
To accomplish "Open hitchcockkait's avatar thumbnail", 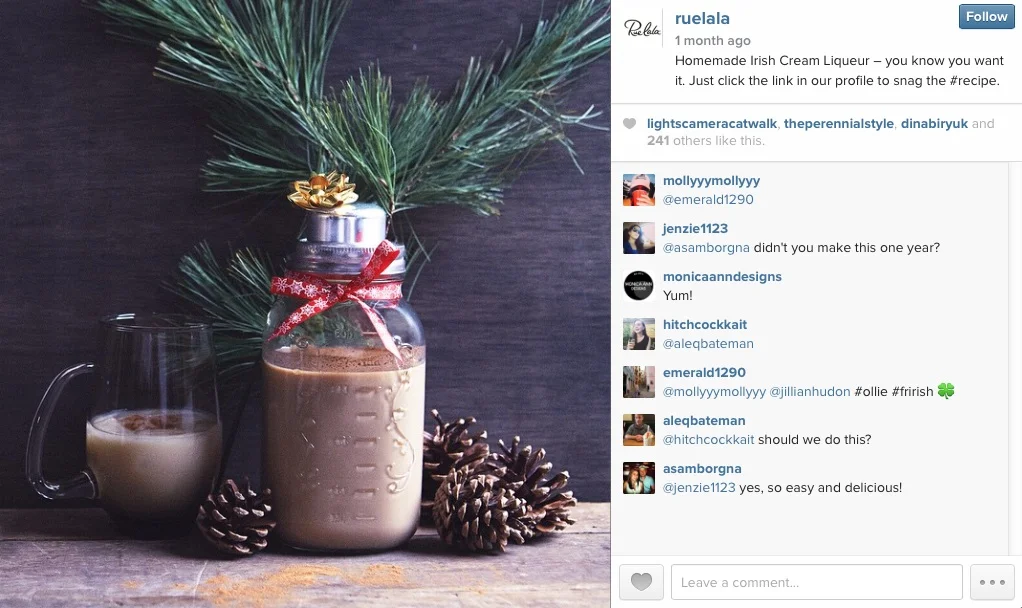I will point(639,334).
